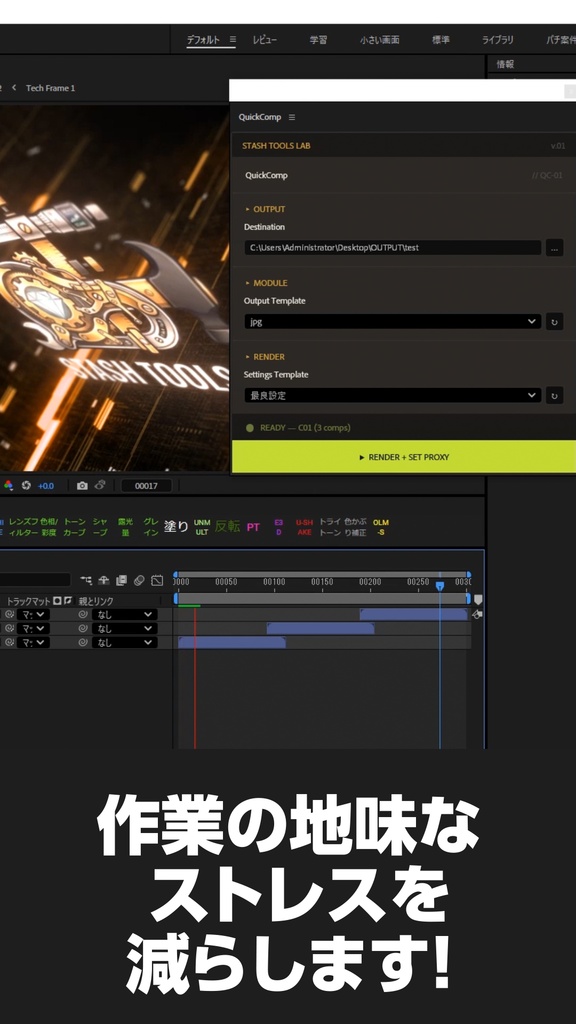Toggle the hide shy layers switch
The width and height of the screenshot is (576, 1024).
pyautogui.click(x=104, y=580)
